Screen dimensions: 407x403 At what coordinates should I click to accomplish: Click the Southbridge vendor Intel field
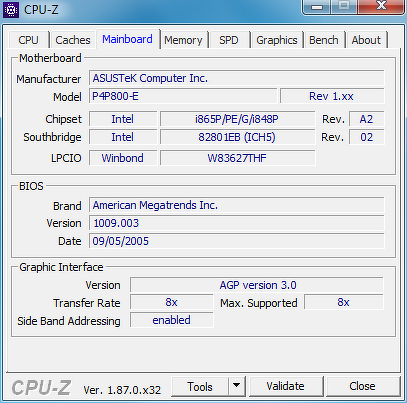123,137
